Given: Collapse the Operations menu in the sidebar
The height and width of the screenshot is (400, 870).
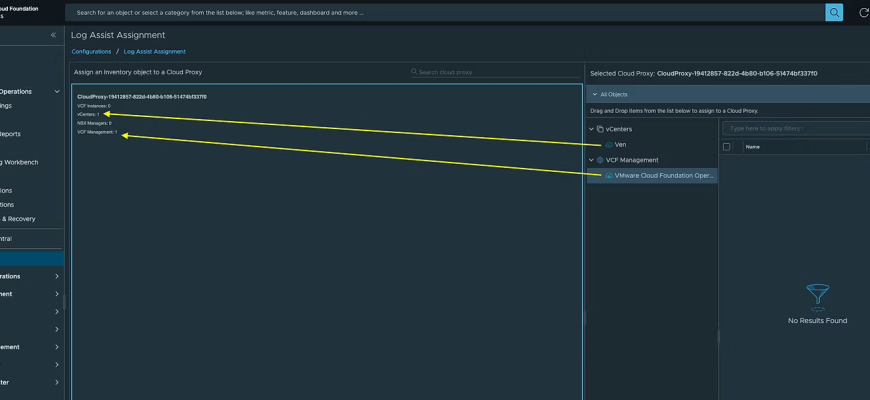Looking at the screenshot, I should 57,92.
